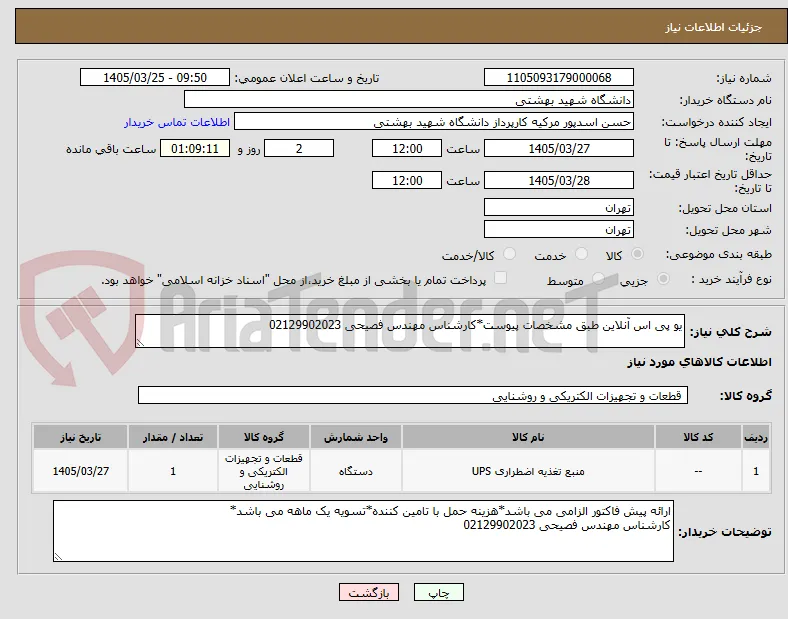Click the منبع تغذیه اضطراری UPS cell
This screenshot has width=788, height=619.
[528, 471]
